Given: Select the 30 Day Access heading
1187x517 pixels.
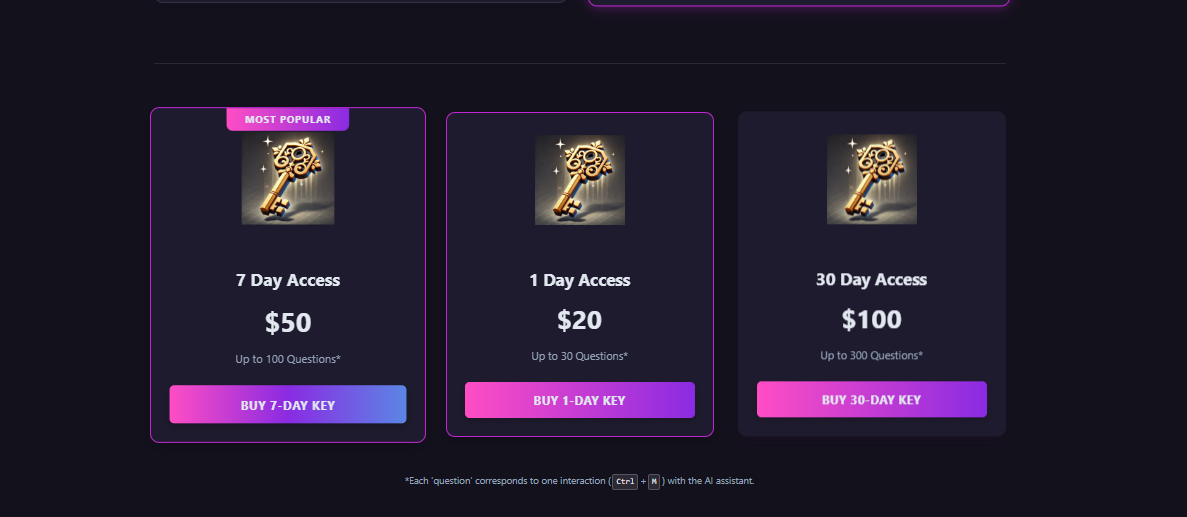Looking at the screenshot, I should (872, 280).
